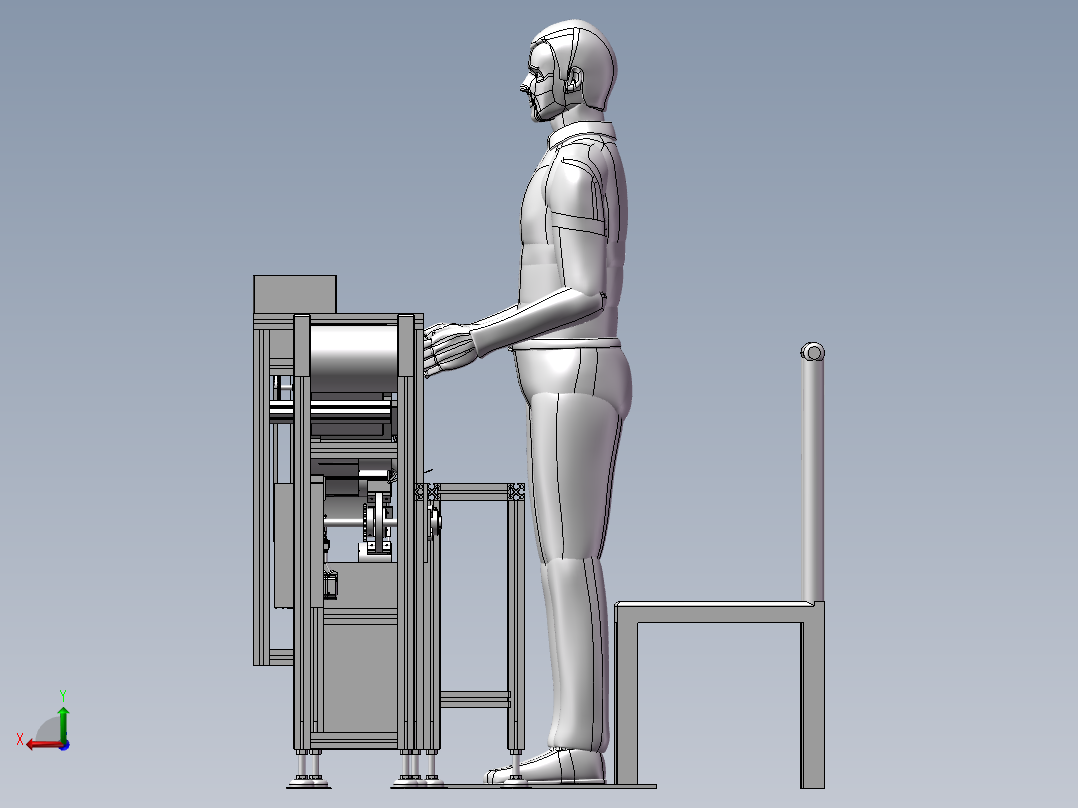Click the red X axis arrow on triad

click(43, 744)
